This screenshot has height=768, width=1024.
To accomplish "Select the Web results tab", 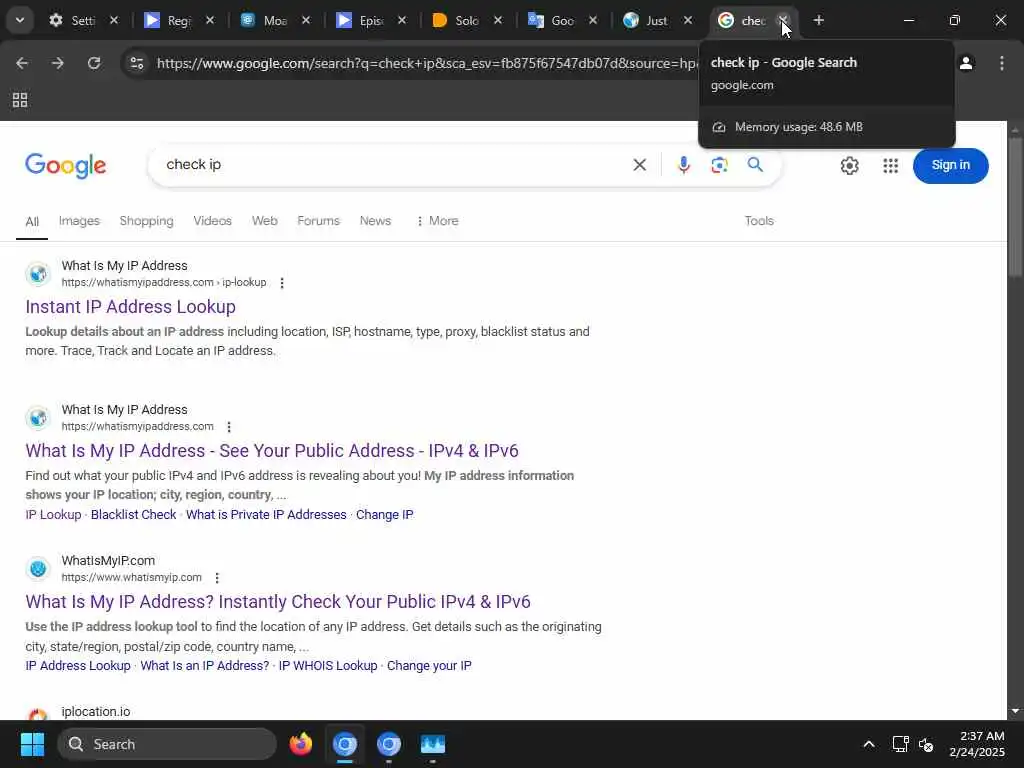I will pyautogui.click(x=264, y=221).
